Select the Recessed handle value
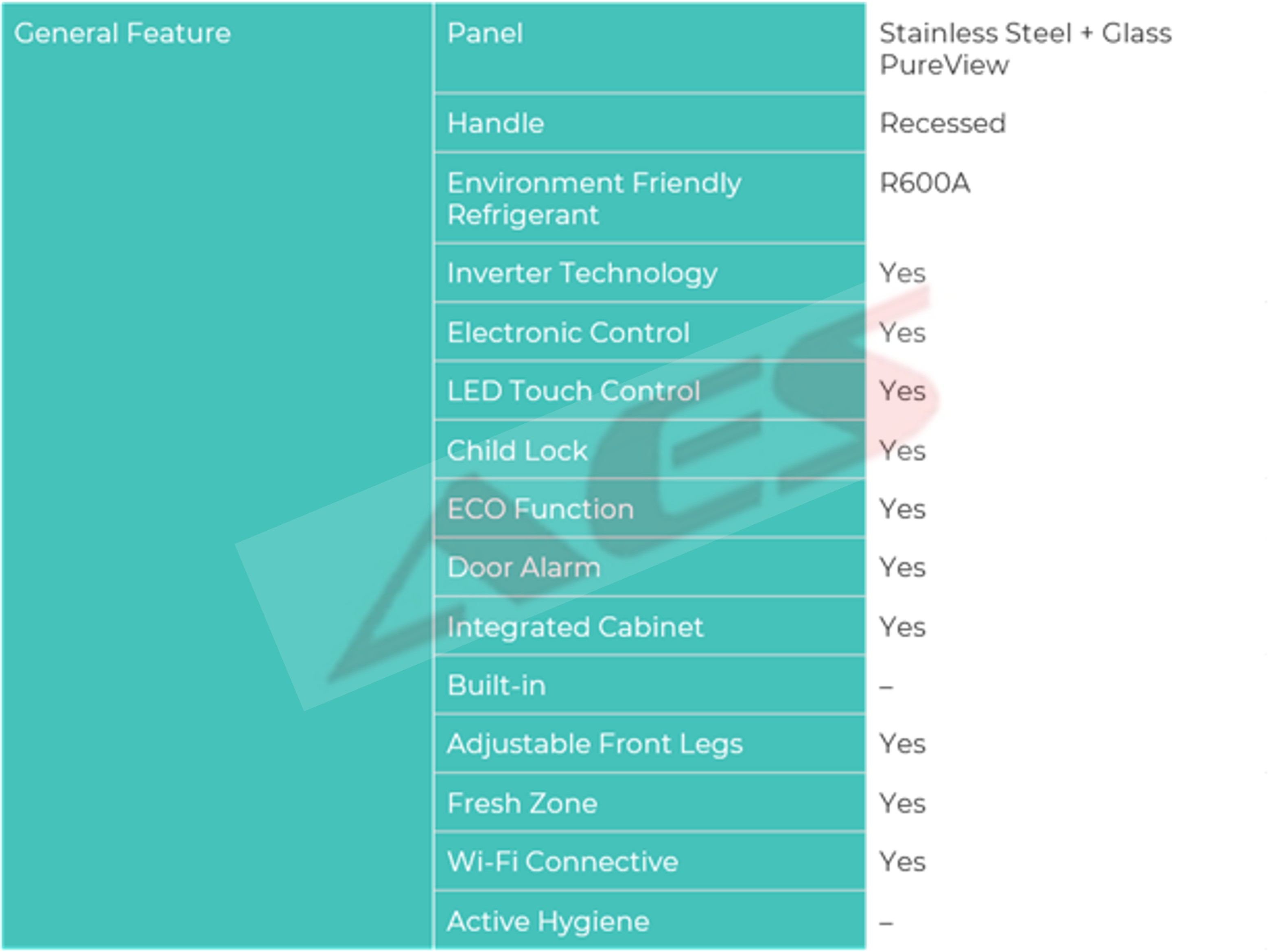1269x952 pixels. 943,123
